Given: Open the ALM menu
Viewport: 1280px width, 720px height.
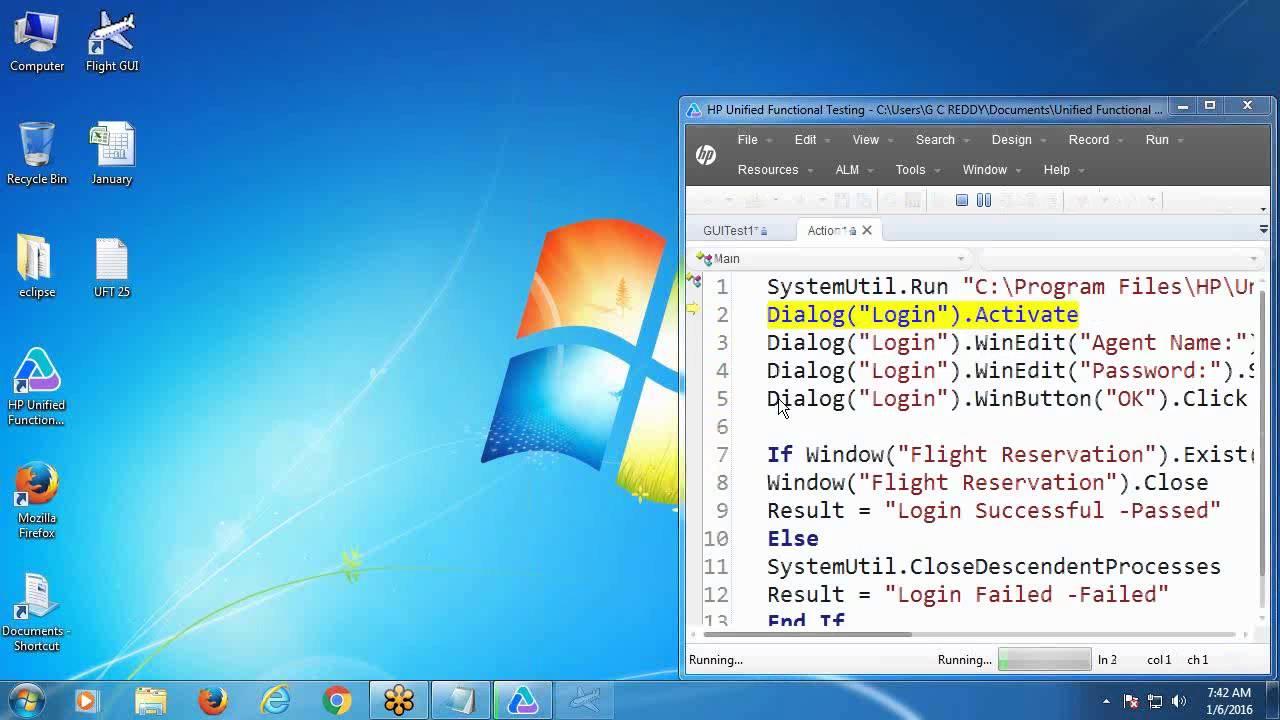Looking at the screenshot, I should 854,170.
